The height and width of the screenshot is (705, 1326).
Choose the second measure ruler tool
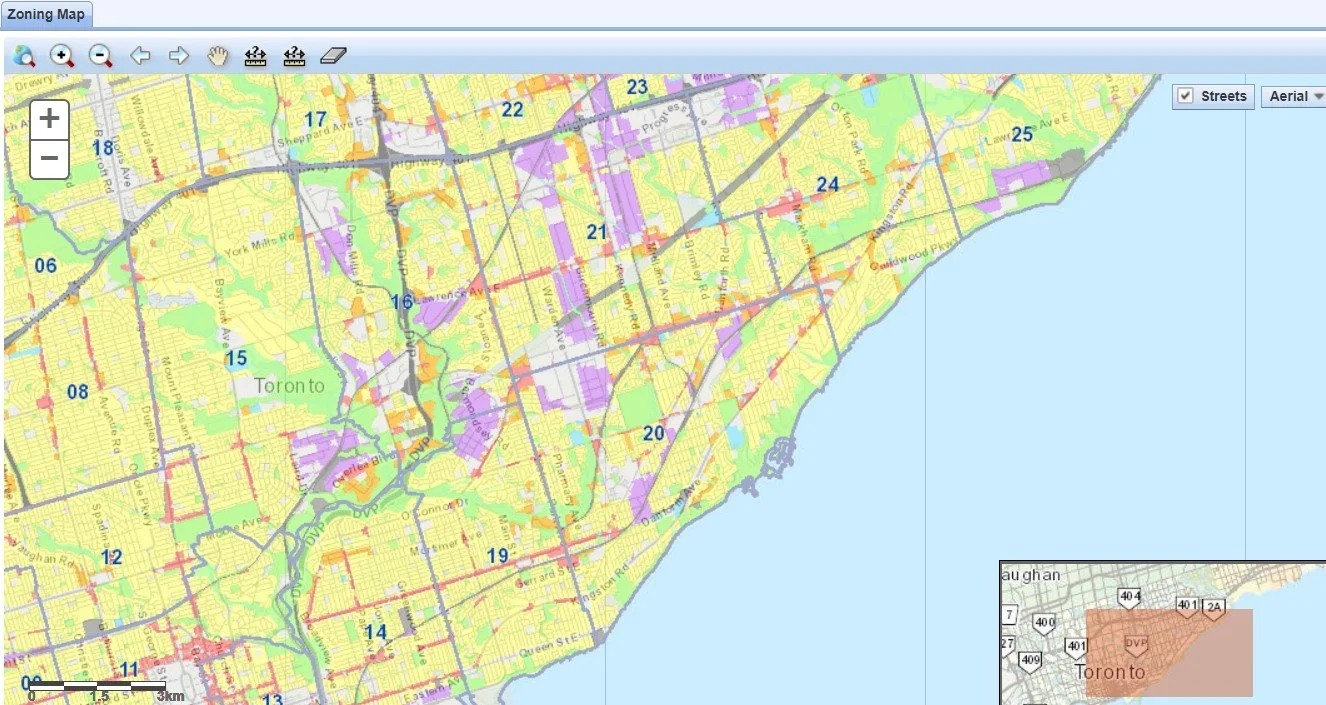point(294,56)
